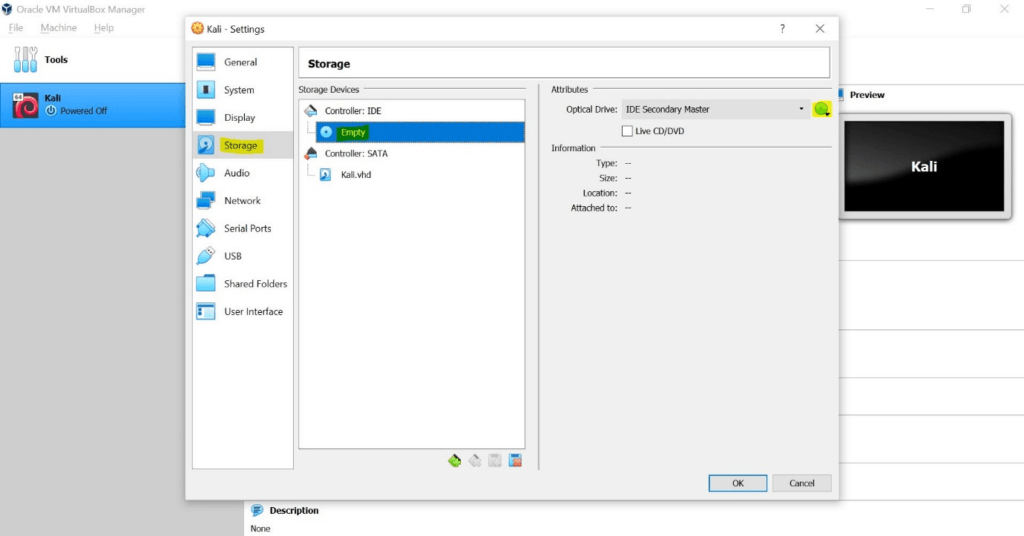Click the Storage disk icon
Image resolution: width=1024 pixels, height=536 pixels.
(206, 145)
